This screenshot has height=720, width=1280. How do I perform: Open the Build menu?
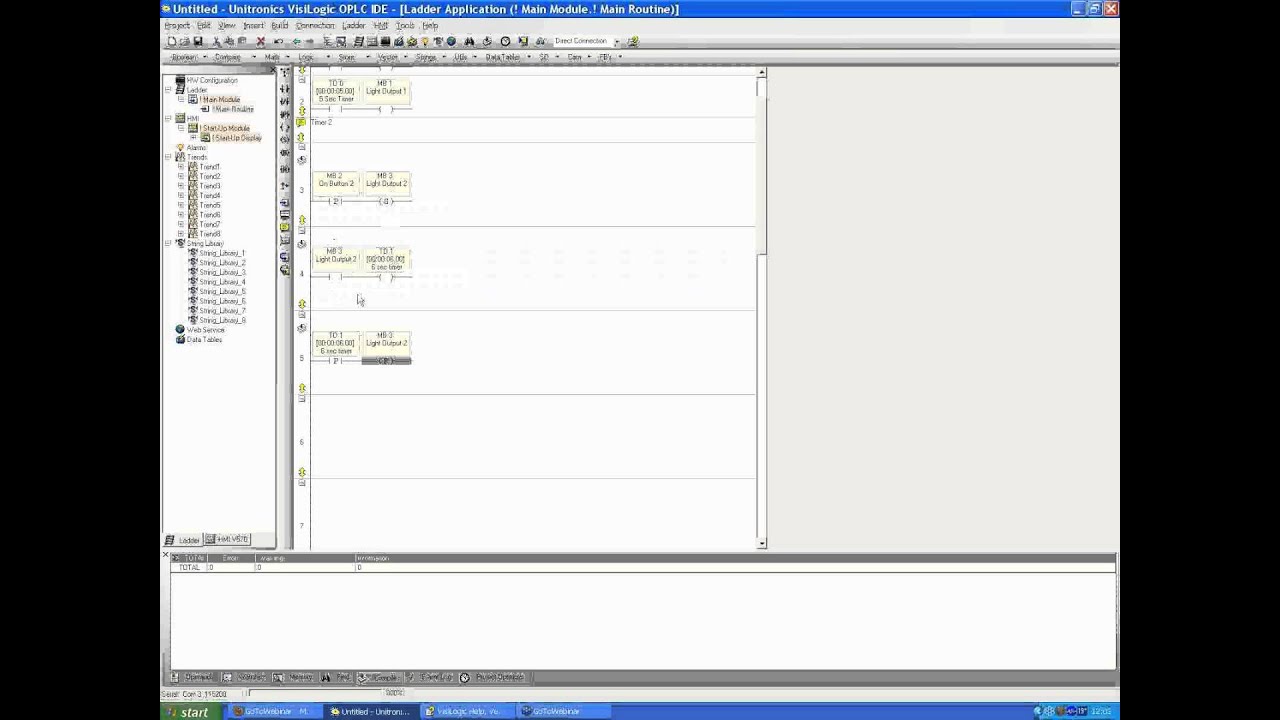point(280,25)
